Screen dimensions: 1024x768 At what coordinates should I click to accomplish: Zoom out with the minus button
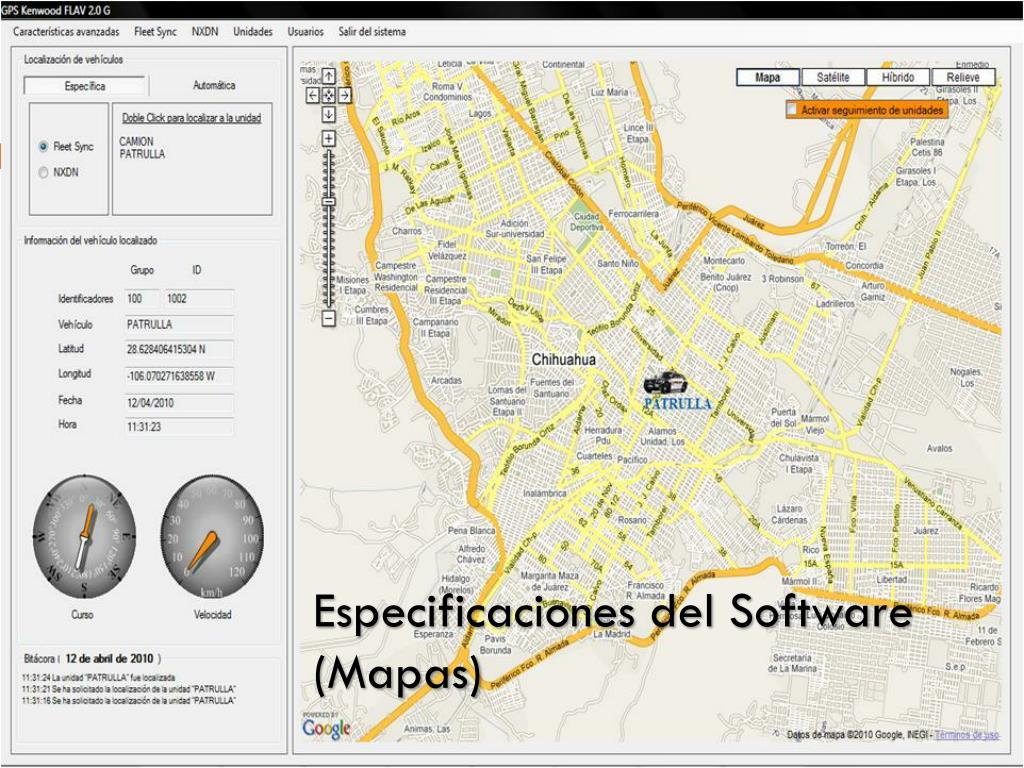(328, 319)
